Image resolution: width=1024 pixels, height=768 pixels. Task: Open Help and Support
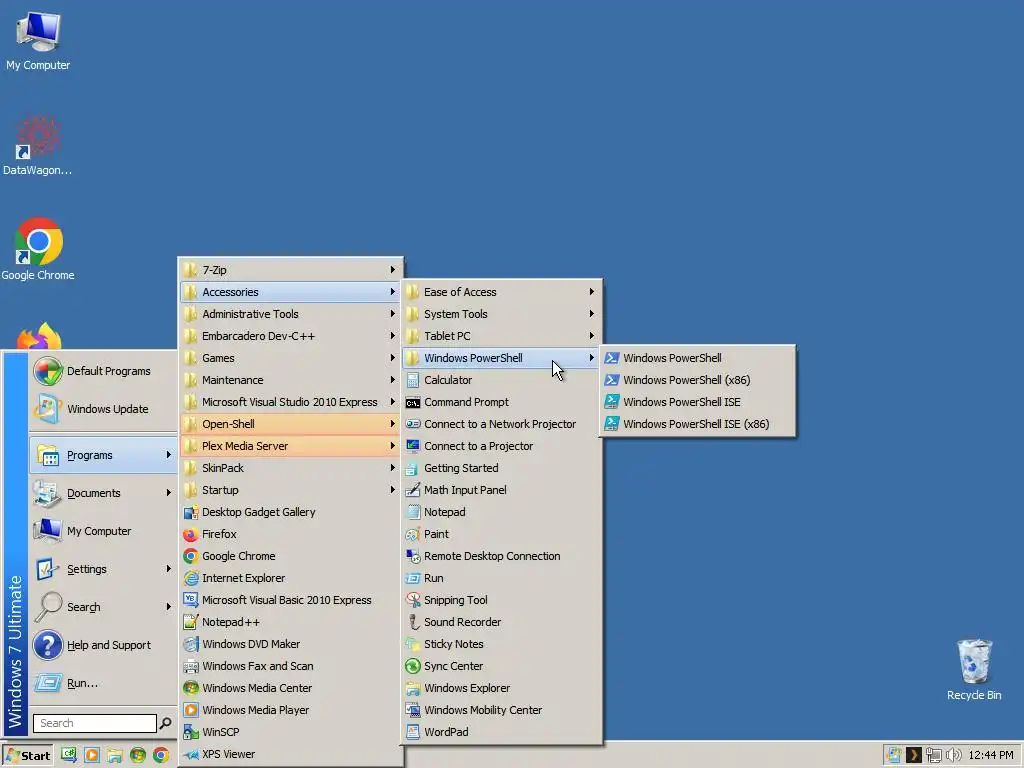tap(103, 645)
